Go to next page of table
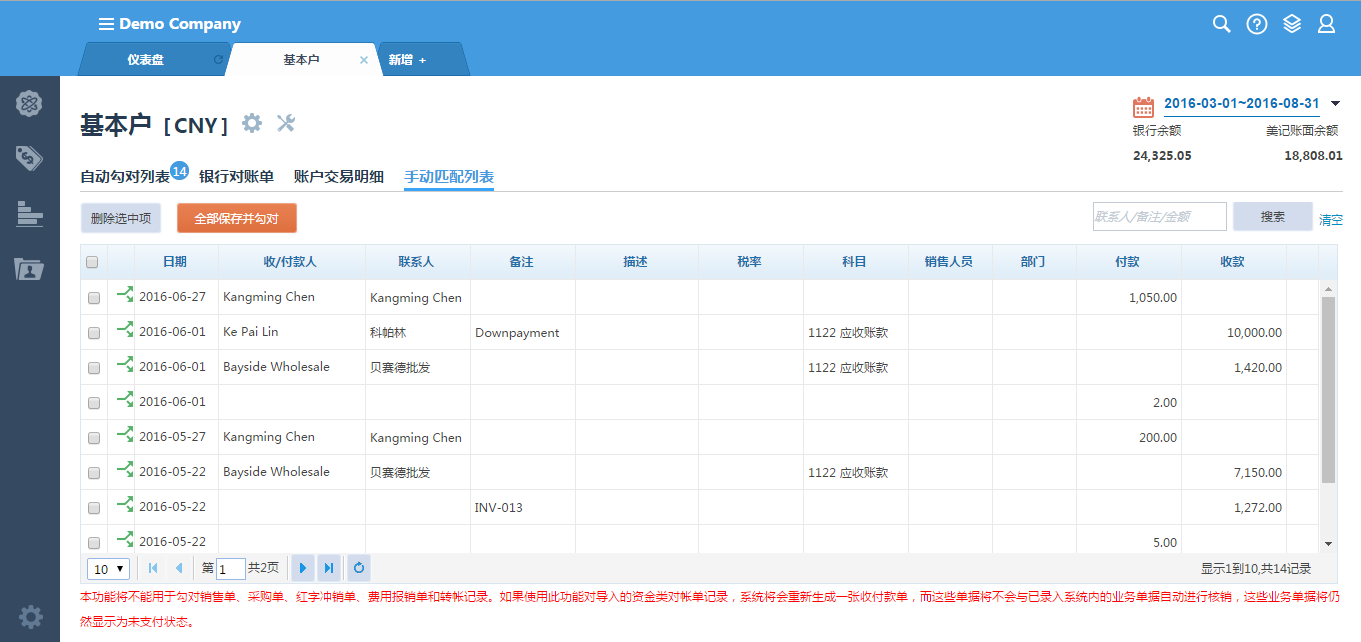 [x=303, y=568]
